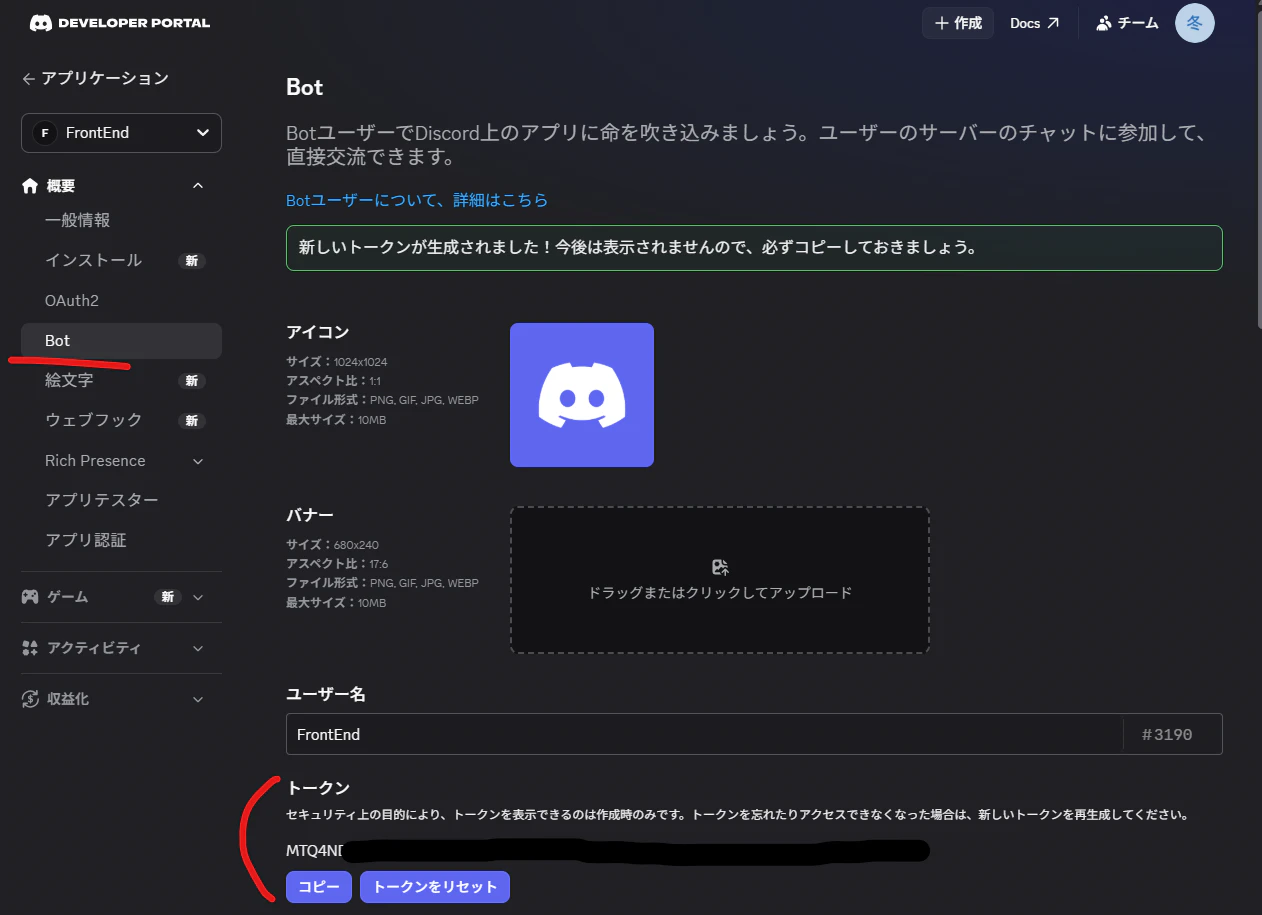Expand the アクティビティ section chevron
This screenshot has height=915, width=1262.
click(x=198, y=648)
